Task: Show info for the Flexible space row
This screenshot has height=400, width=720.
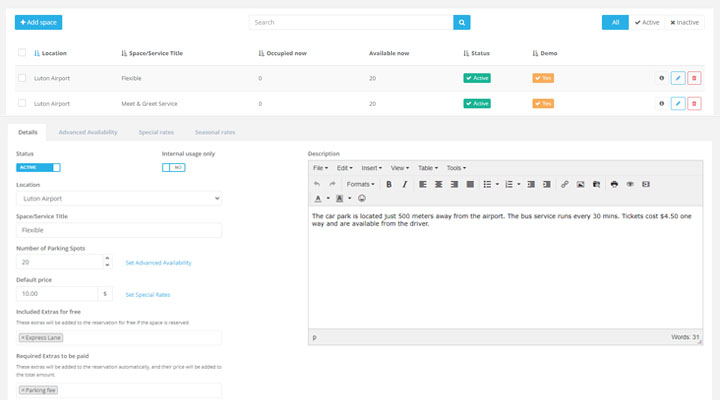Action: pos(661,77)
